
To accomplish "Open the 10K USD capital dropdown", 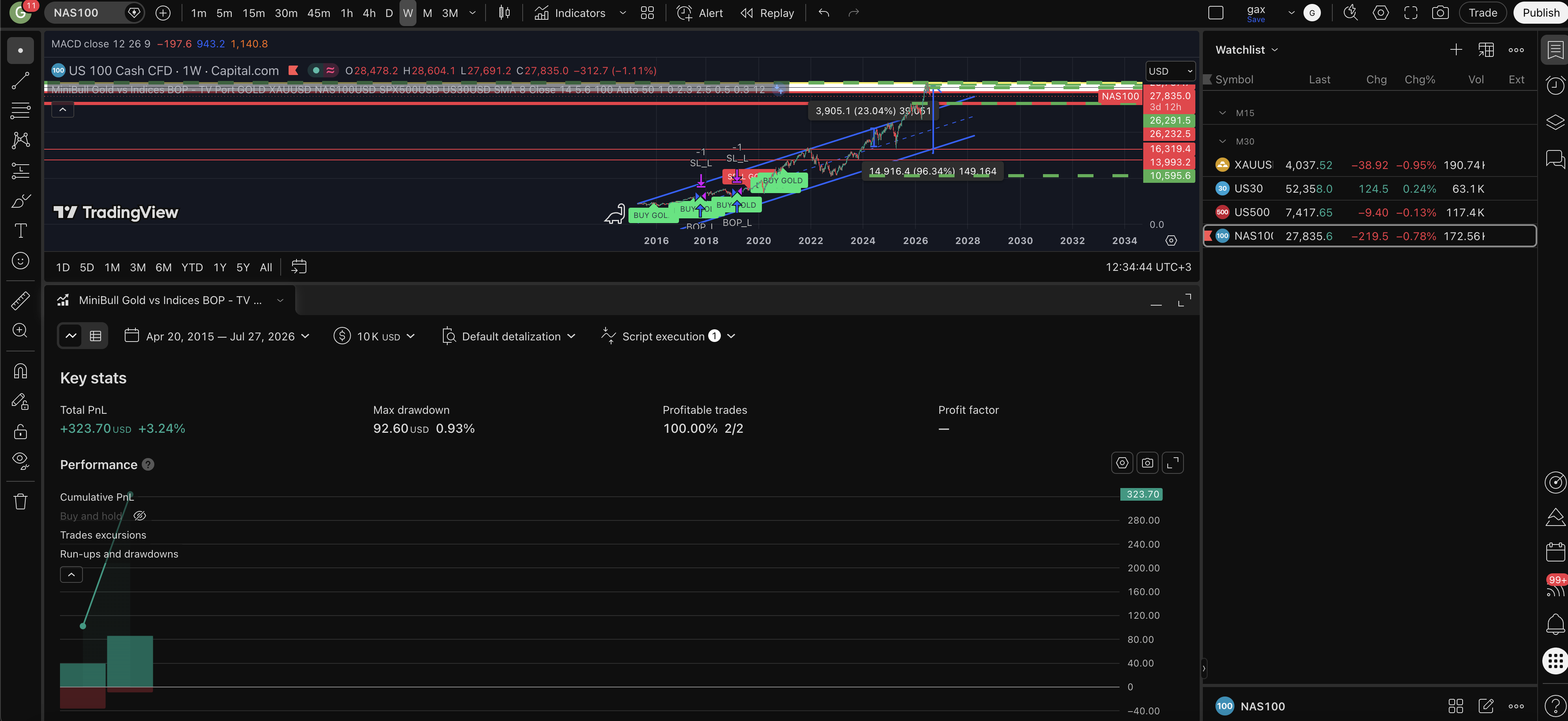I will point(374,336).
